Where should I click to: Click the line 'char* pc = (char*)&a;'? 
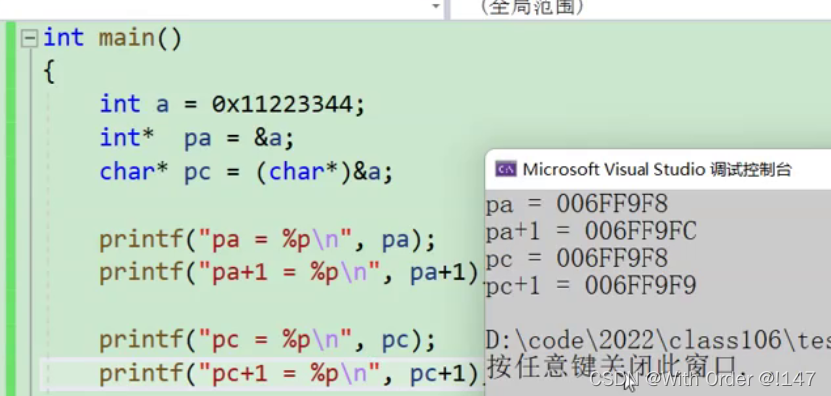[246, 172]
